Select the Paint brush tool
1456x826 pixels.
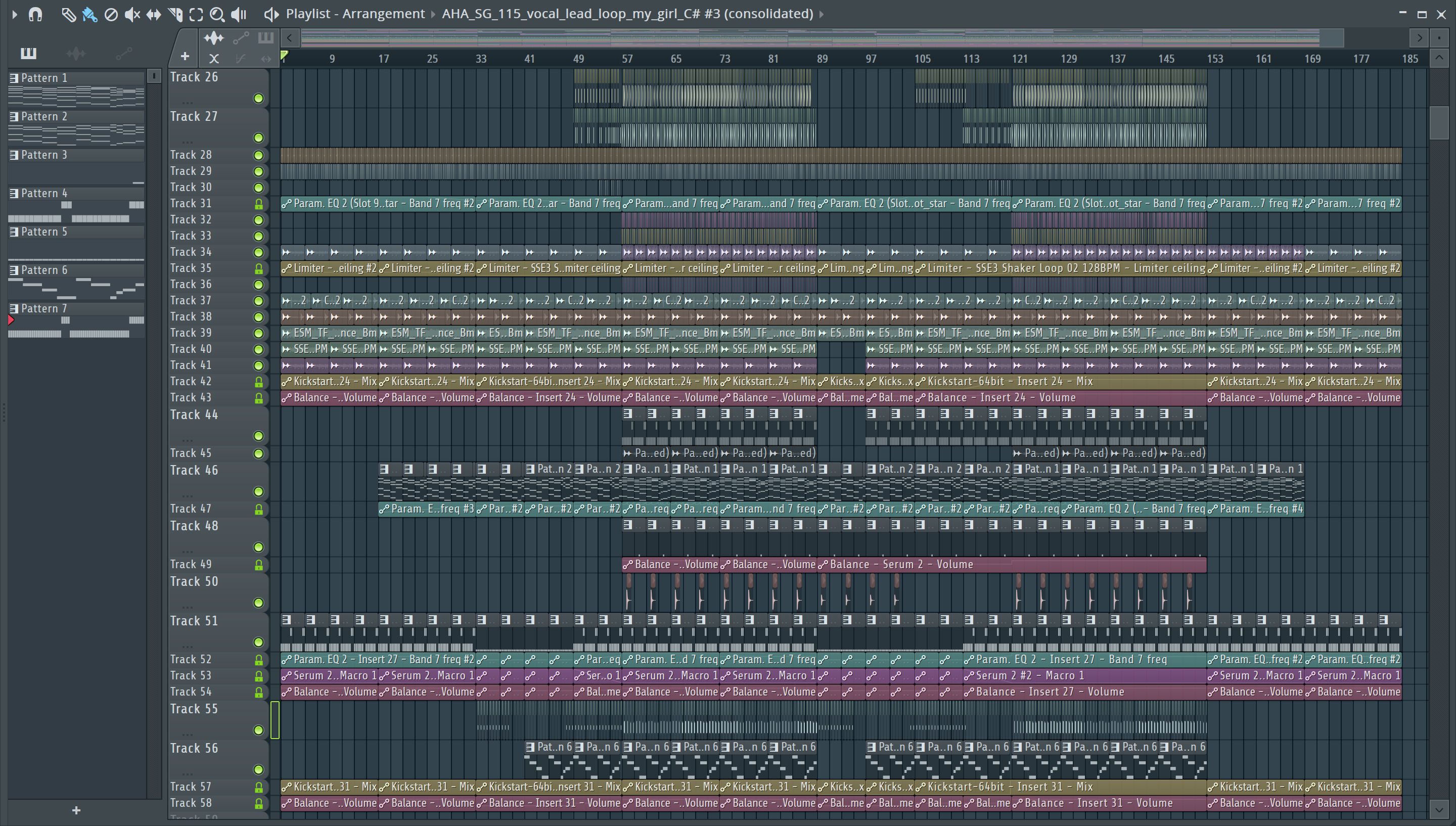[89, 14]
